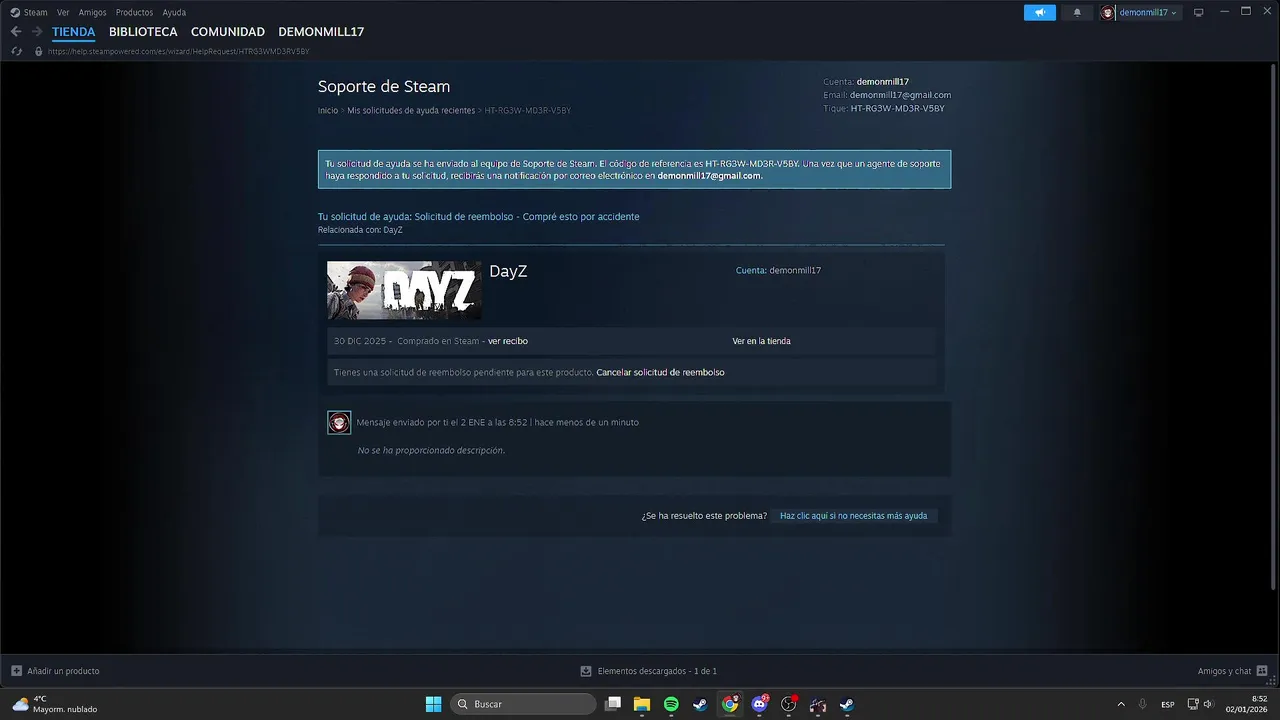Viewport: 1280px width, 720px height.
Task: Open network settings tray icon
Action: (x=1193, y=704)
